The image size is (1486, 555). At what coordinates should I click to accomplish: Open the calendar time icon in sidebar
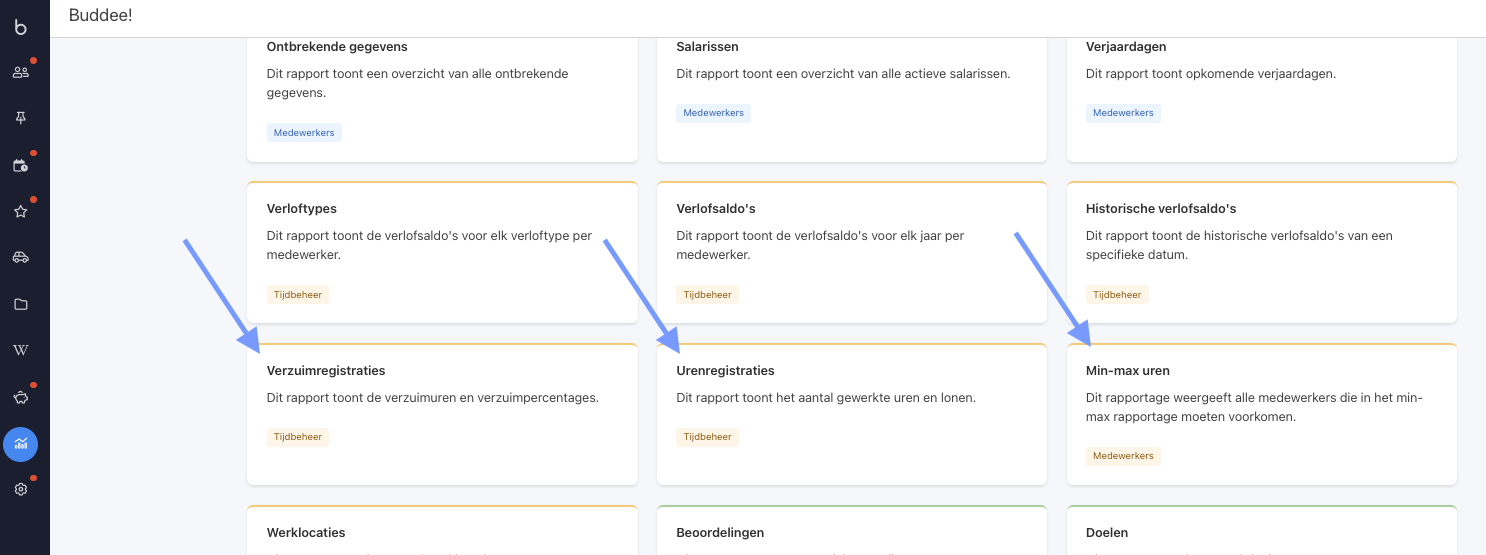tap(20, 165)
